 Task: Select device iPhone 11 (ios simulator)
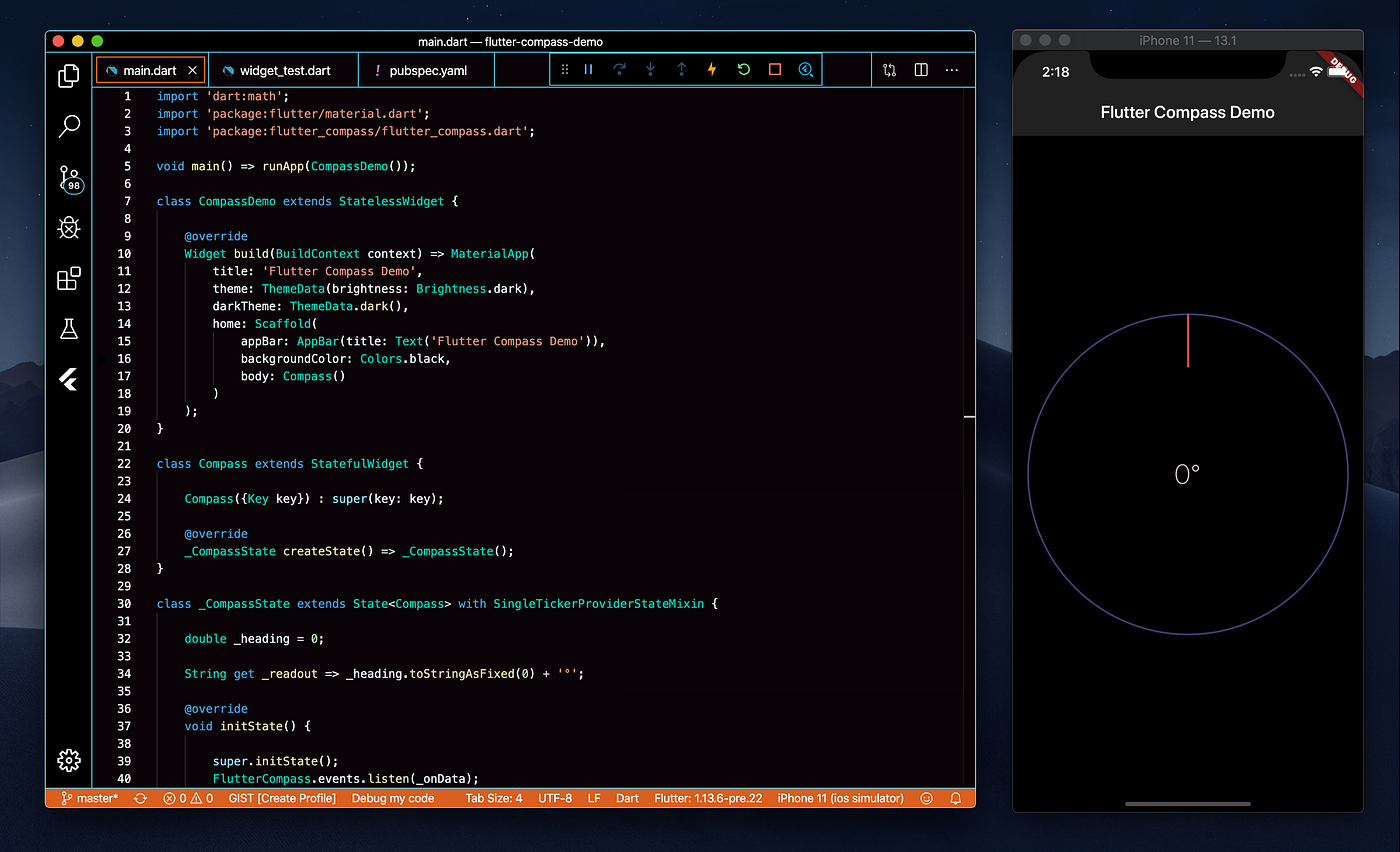[x=840, y=798]
